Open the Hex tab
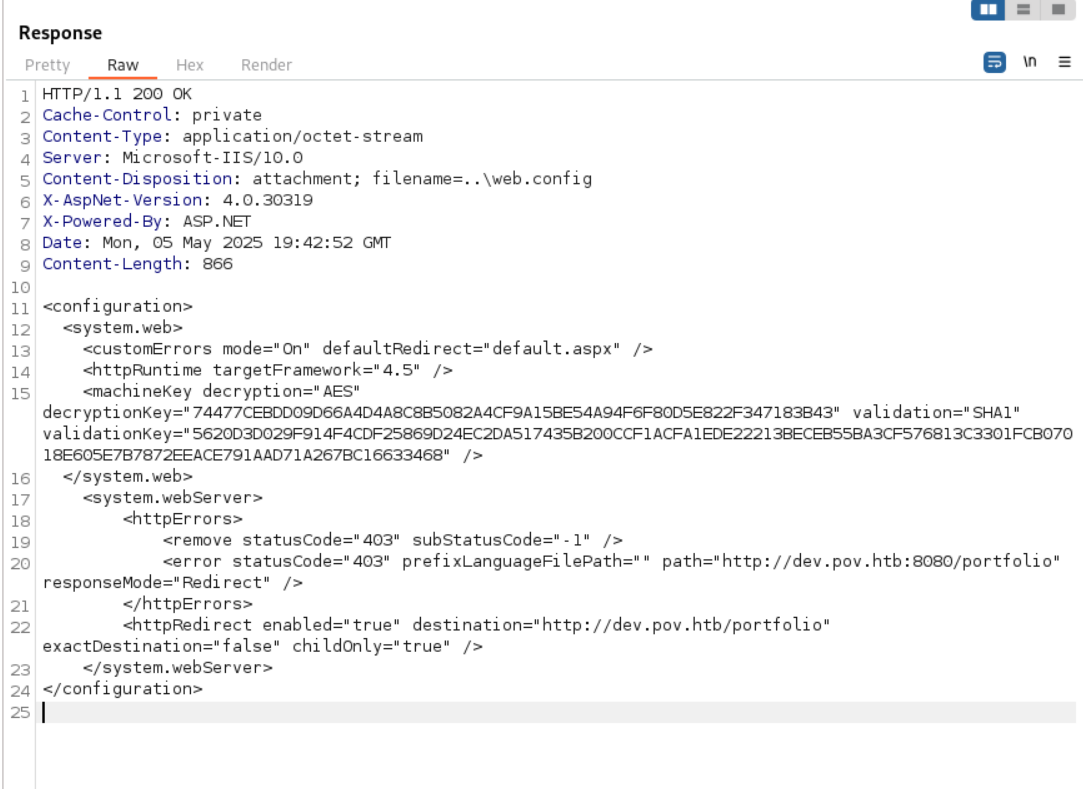 pyautogui.click(x=189, y=65)
